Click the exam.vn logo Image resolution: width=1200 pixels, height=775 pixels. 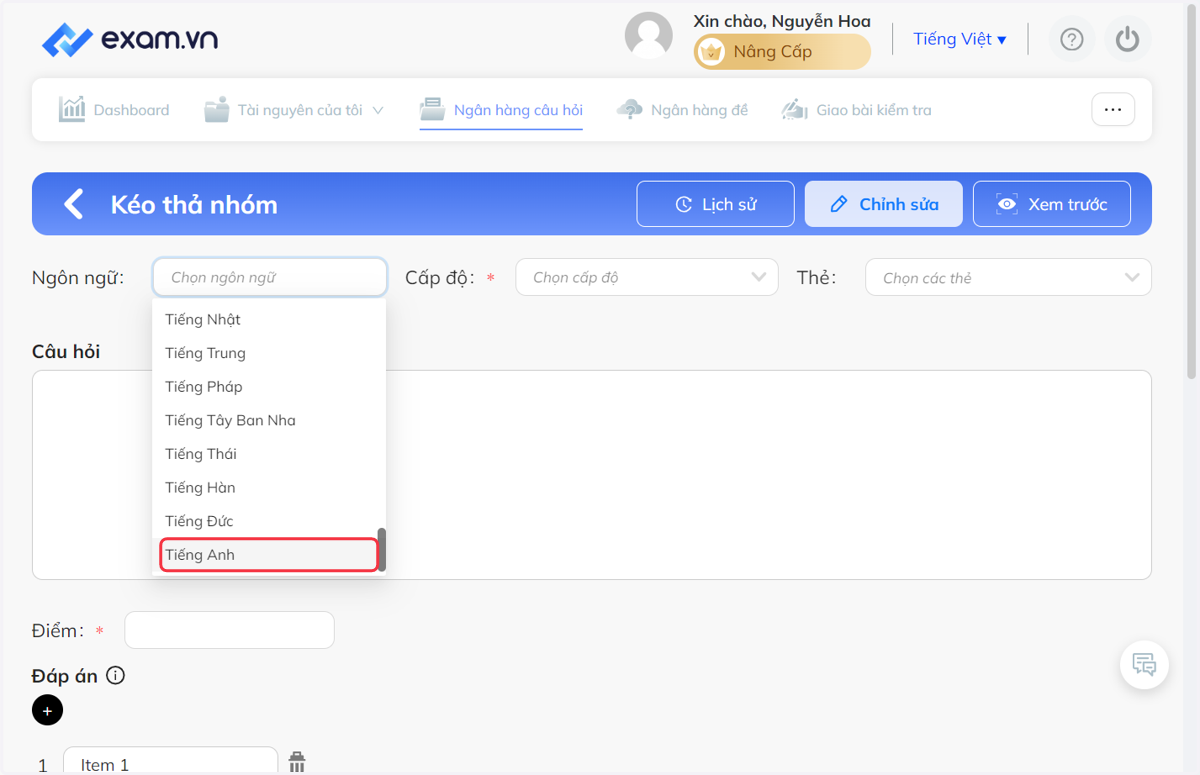pos(130,39)
